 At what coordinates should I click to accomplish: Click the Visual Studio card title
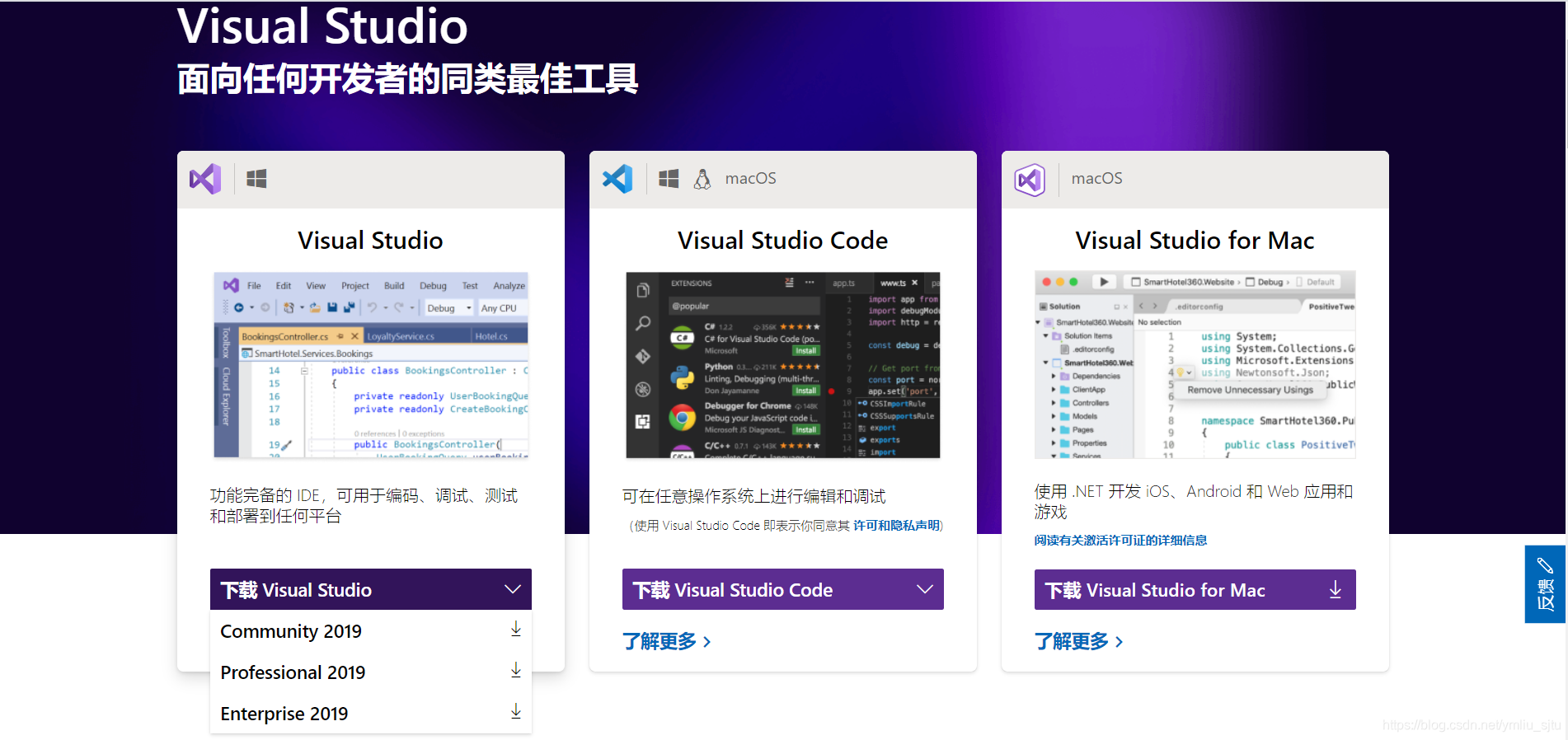coord(370,241)
